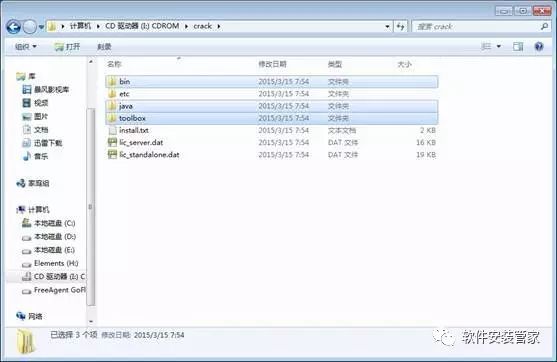Select the java folder icon

[112, 106]
